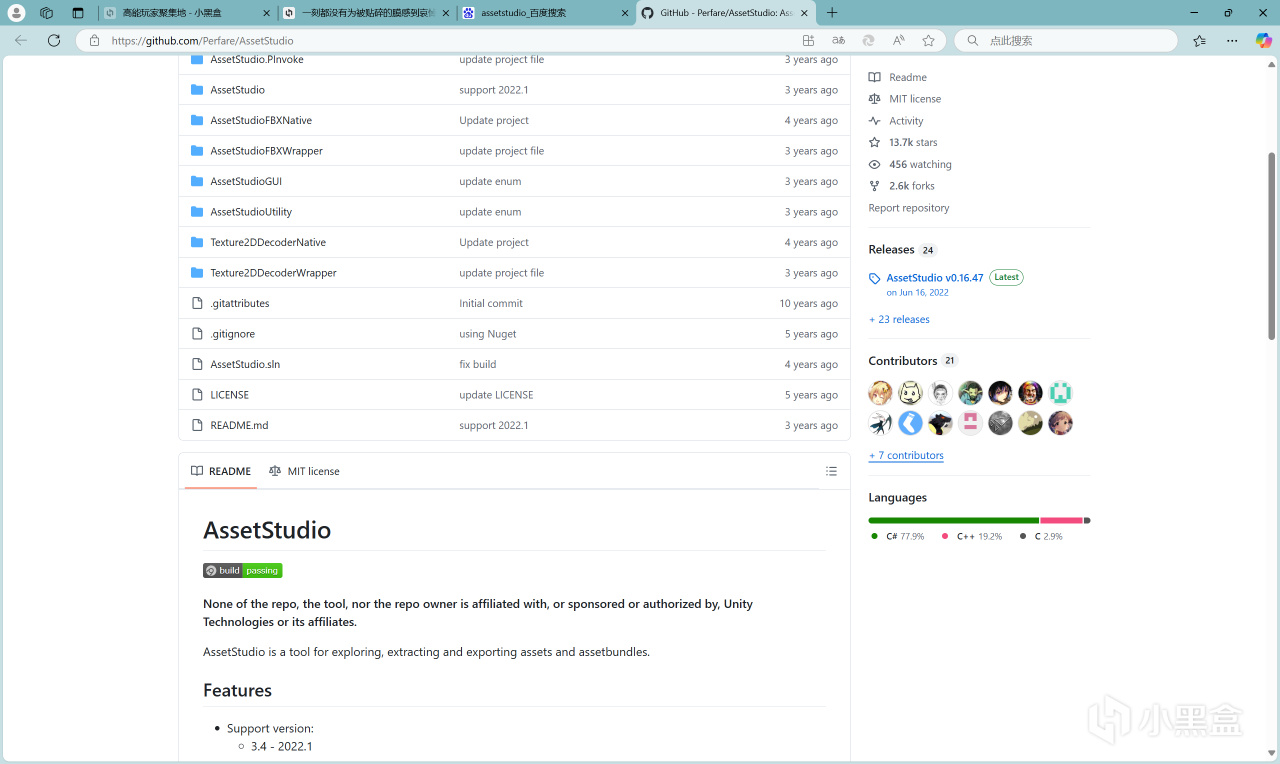Open MIT license in the About sidebar

[x=905, y=99]
